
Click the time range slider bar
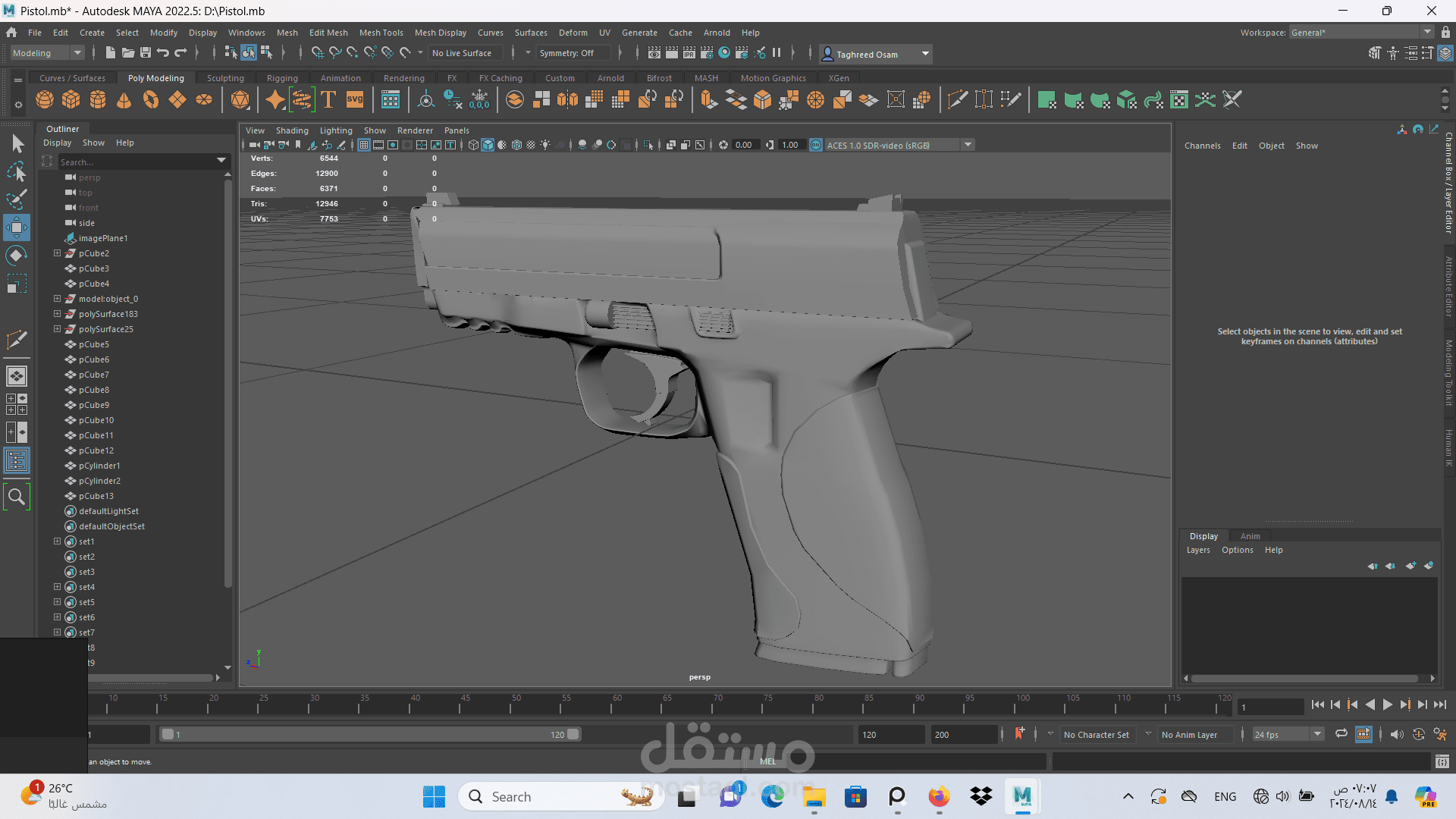click(370, 734)
